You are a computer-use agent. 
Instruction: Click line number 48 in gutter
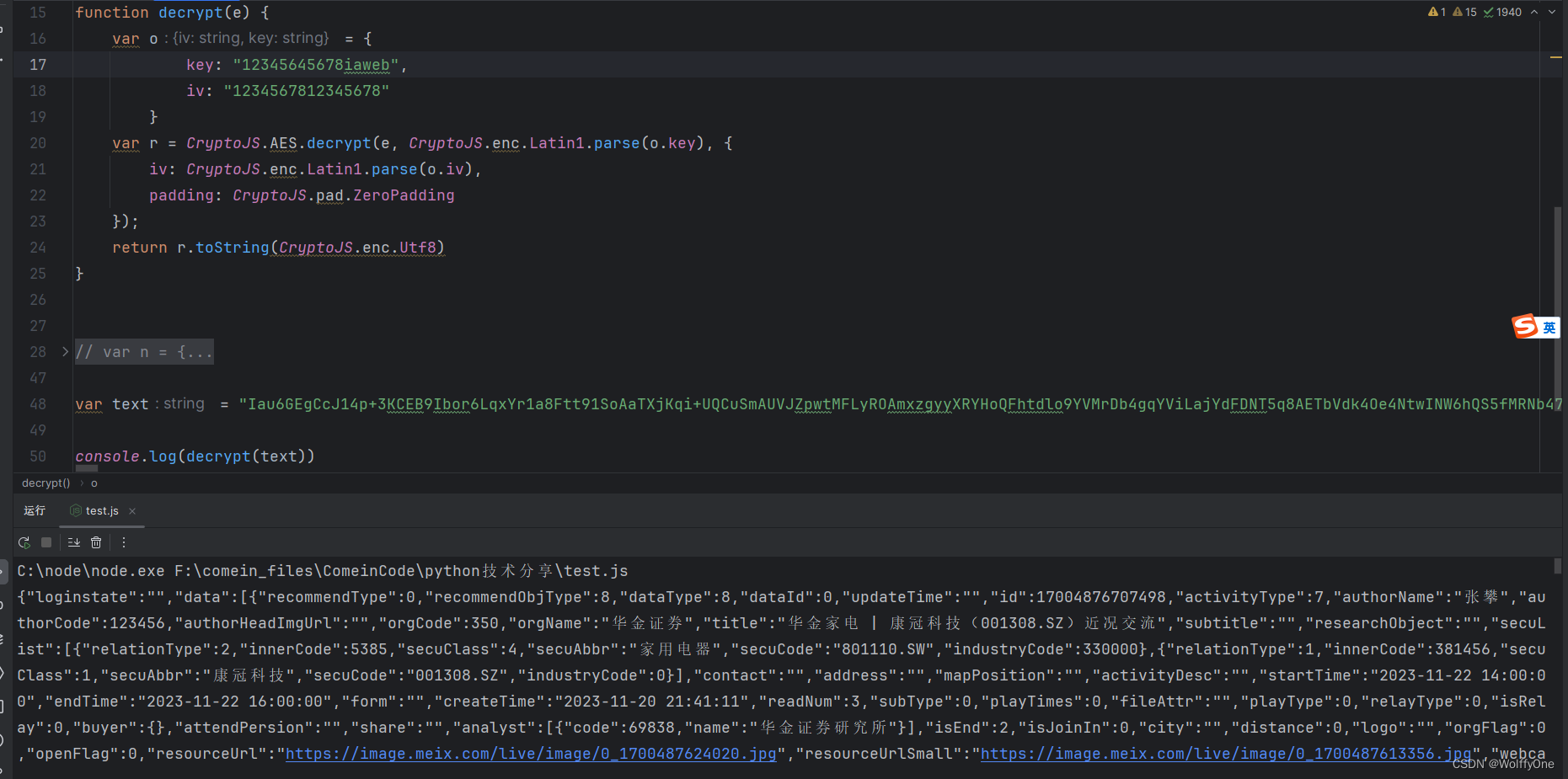click(x=38, y=404)
